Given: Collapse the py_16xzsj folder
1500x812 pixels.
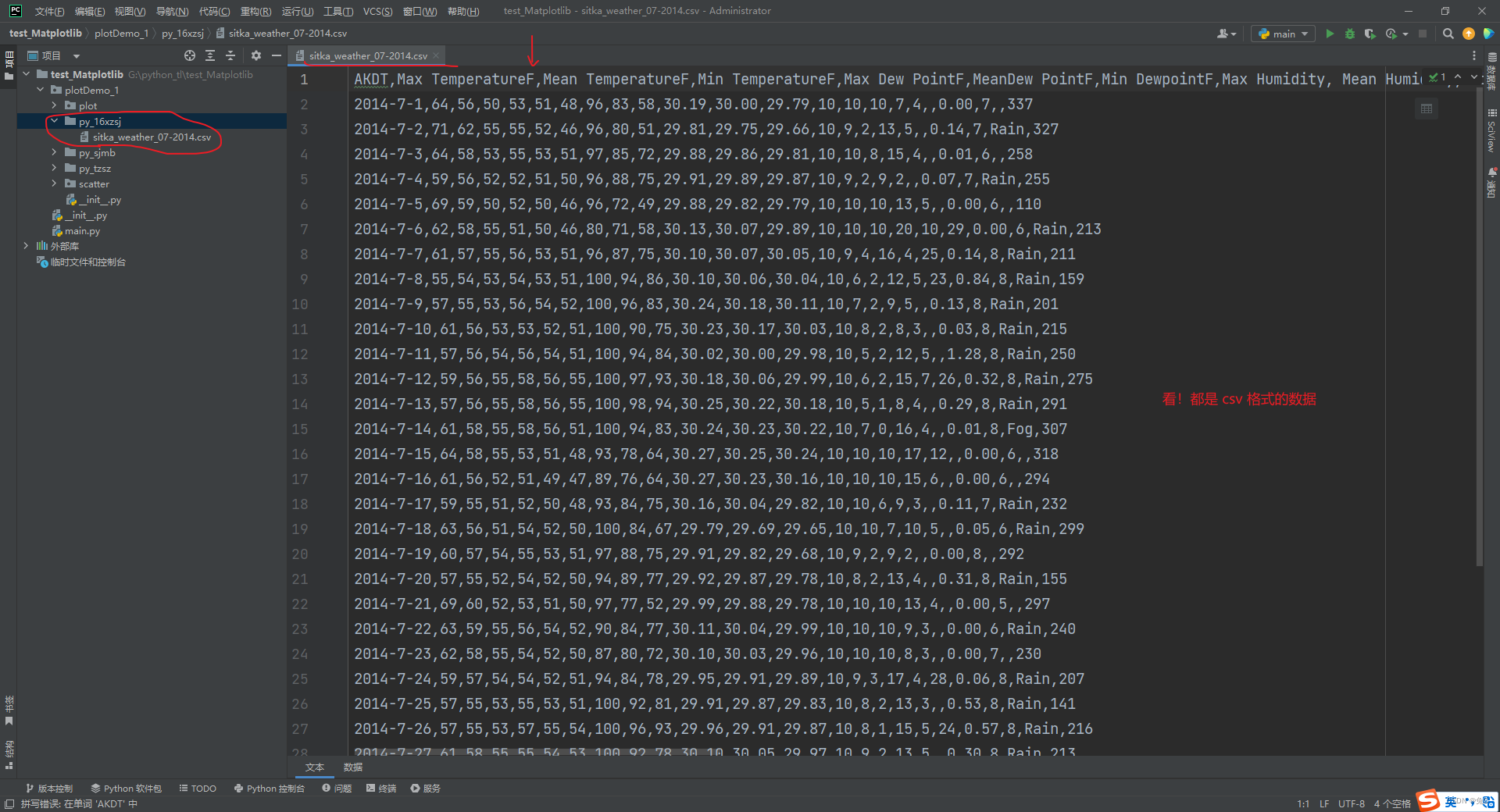Looking at the screenshot, I should 54,121.
